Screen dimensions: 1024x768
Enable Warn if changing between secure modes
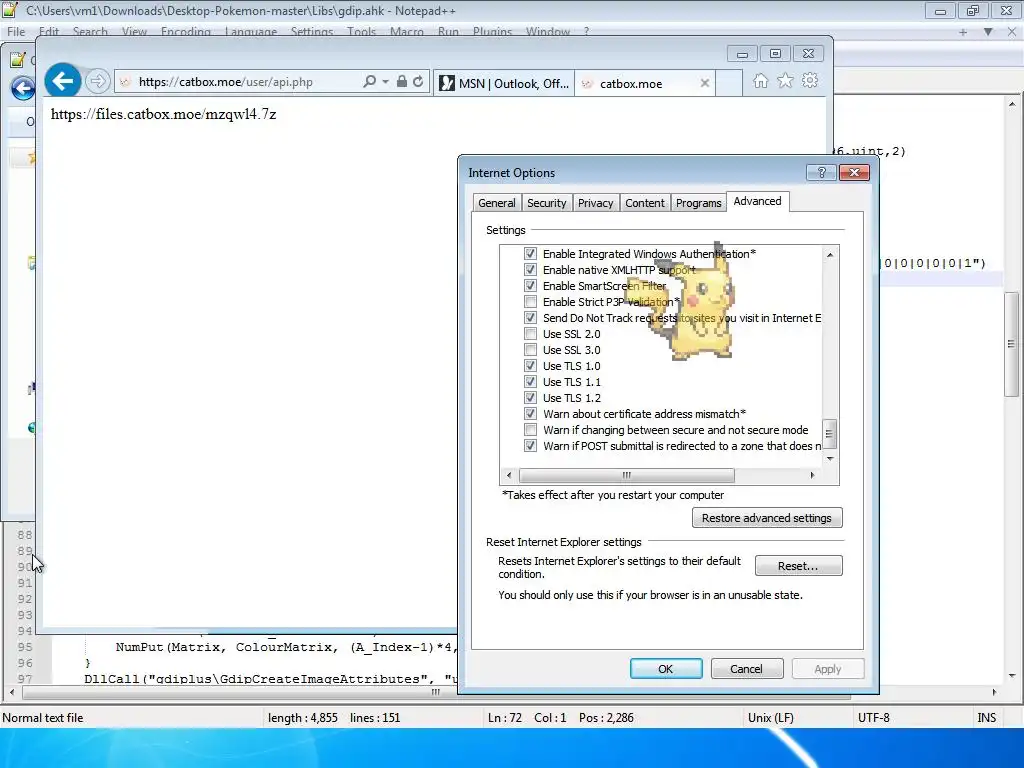tap(530, 430)
